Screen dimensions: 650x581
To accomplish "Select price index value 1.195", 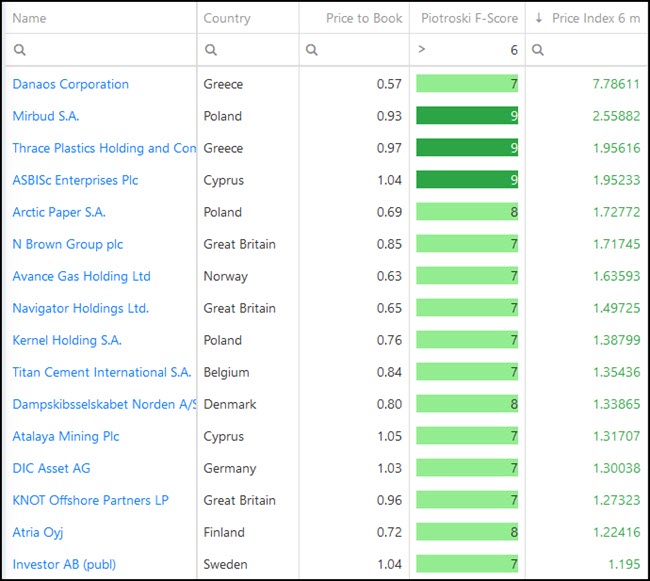I will (x=624, y=564).
